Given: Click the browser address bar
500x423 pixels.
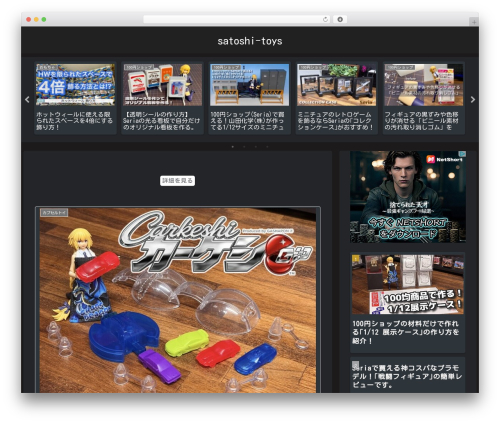Looking at the screenshot, I should [x=237, y=19].
